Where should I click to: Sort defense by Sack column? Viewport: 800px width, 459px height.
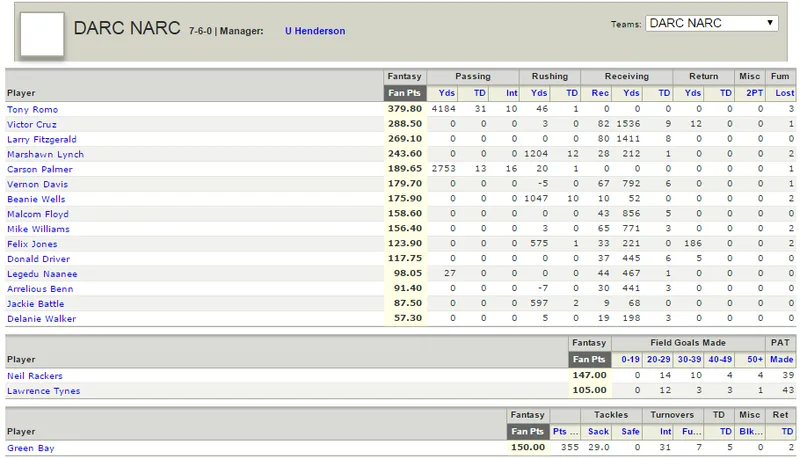point(598,431)
